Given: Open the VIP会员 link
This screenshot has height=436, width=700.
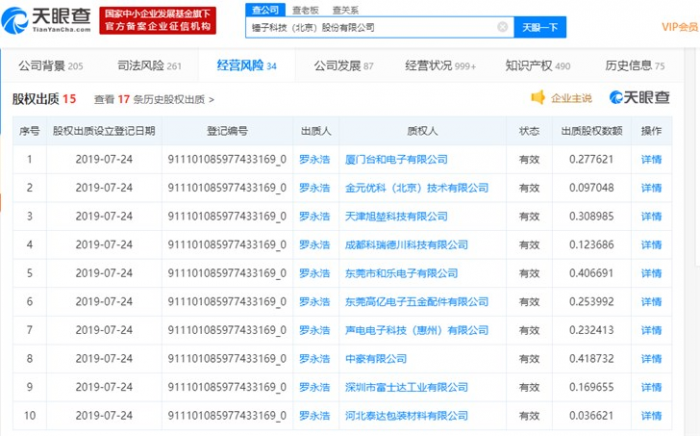Looking at the screenshot, I should (680, 27).
